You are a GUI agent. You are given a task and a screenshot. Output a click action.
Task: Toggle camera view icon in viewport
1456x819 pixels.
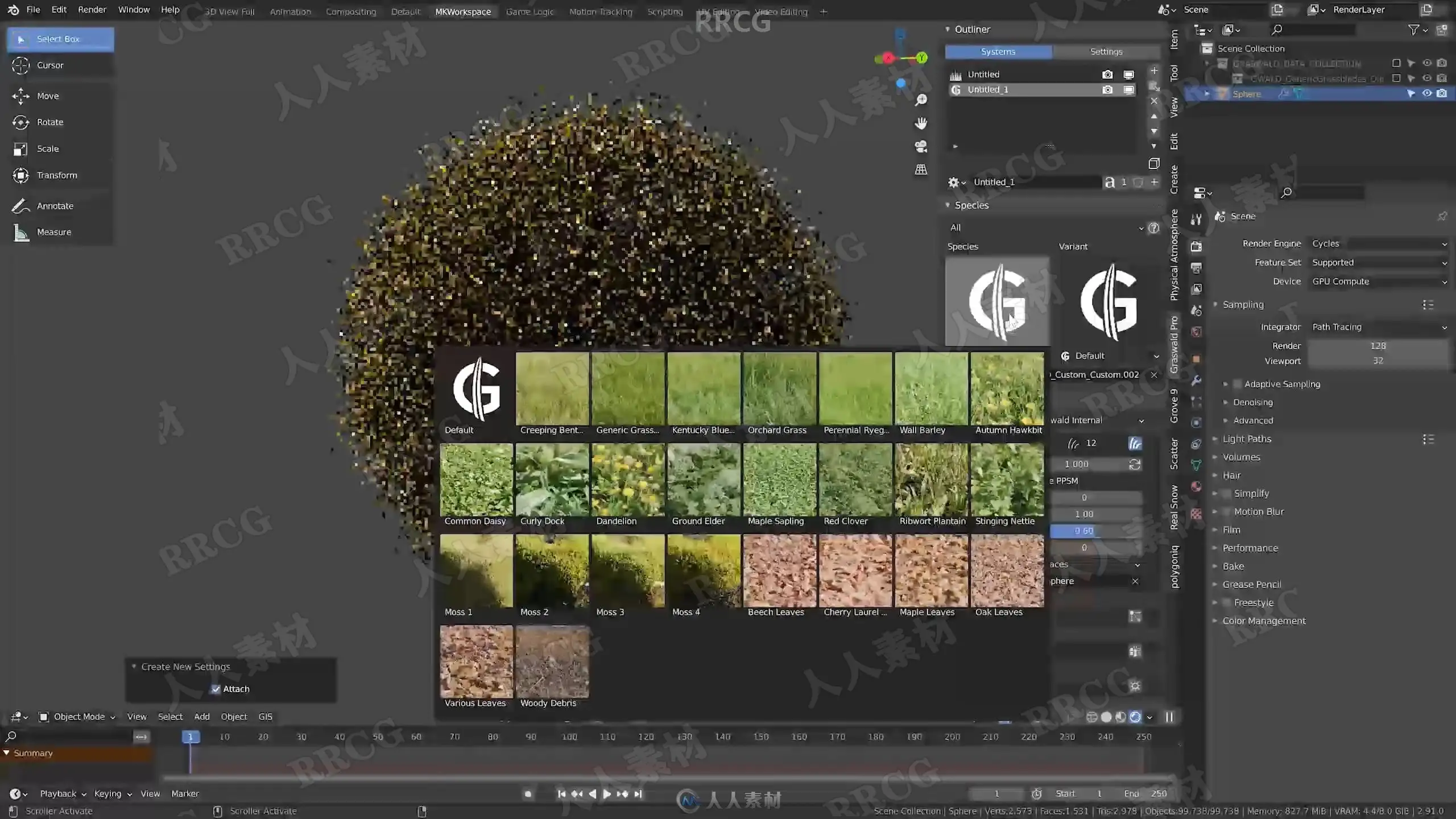[x=921, y=146]
